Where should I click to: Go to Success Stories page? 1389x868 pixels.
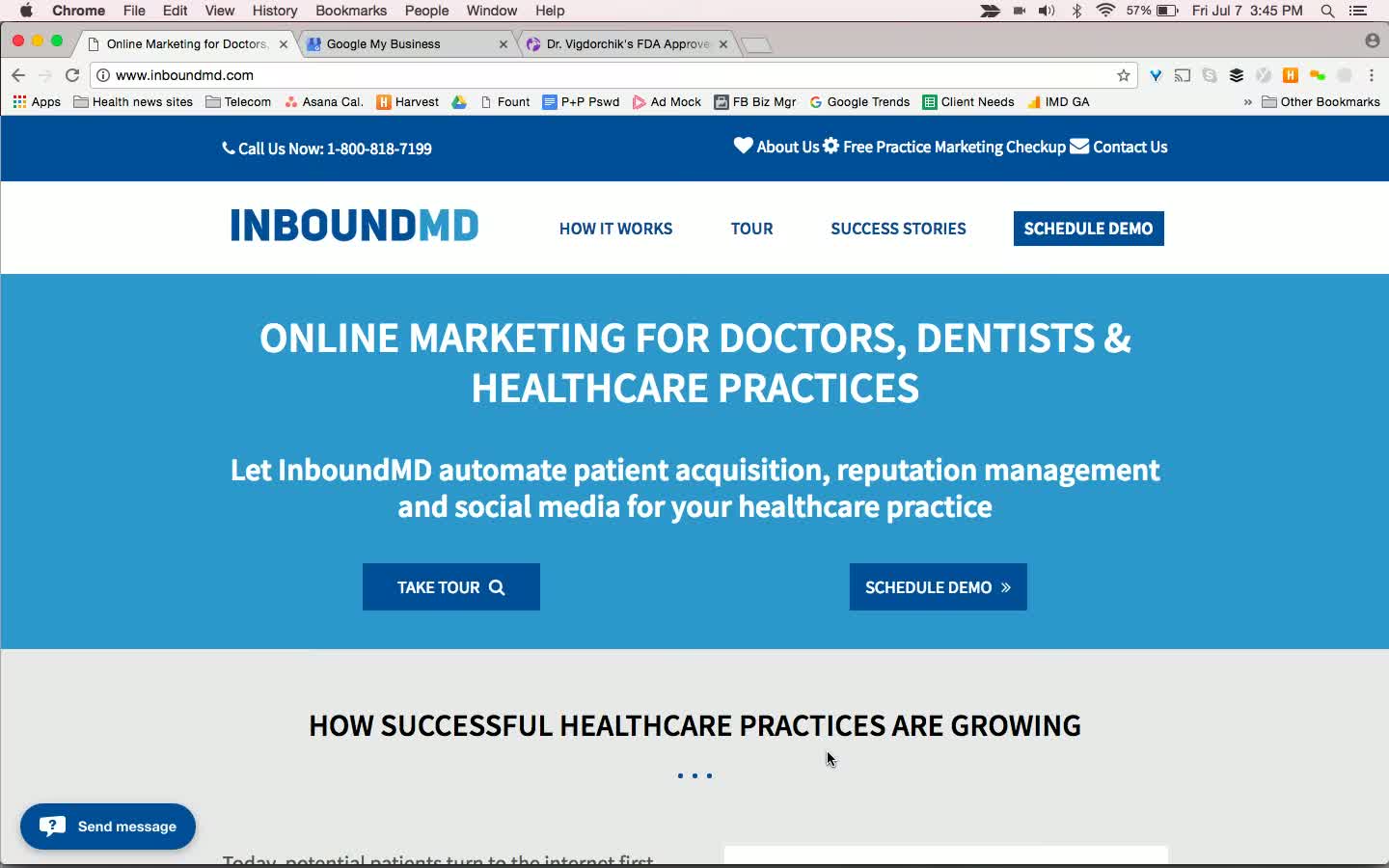[x=898, y=229]
